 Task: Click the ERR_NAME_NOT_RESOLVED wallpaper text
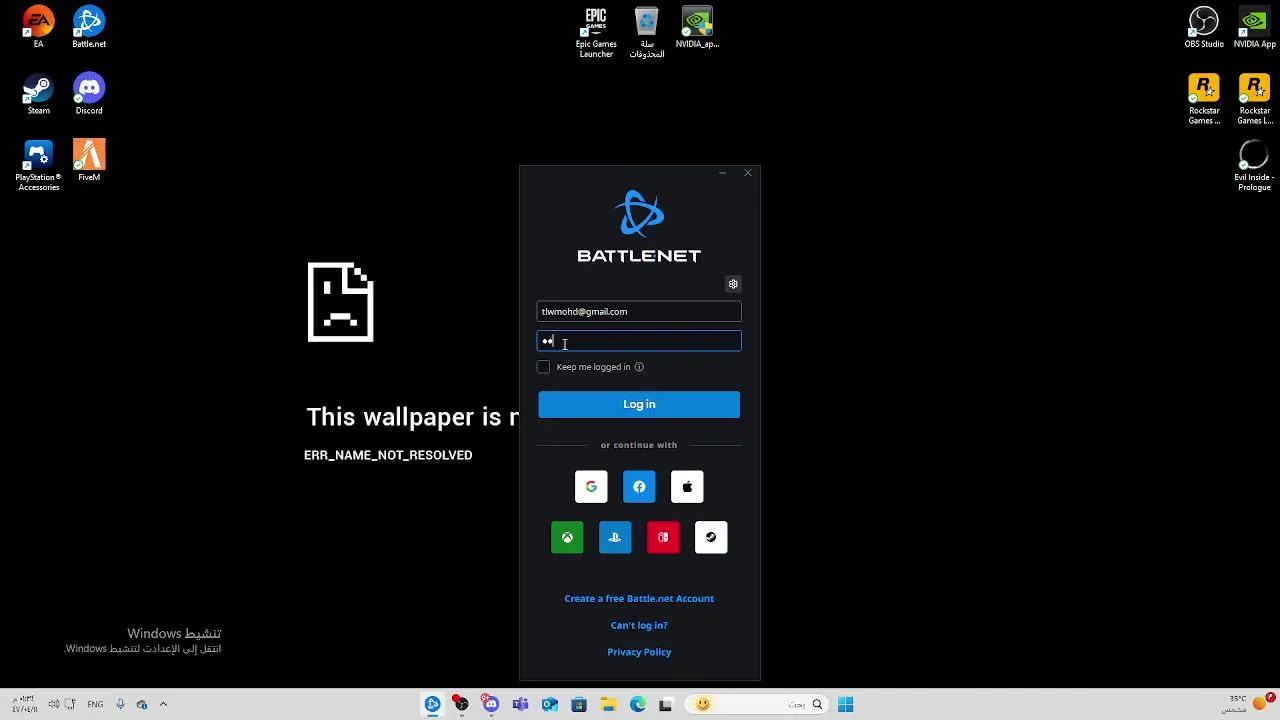point(388,455)
